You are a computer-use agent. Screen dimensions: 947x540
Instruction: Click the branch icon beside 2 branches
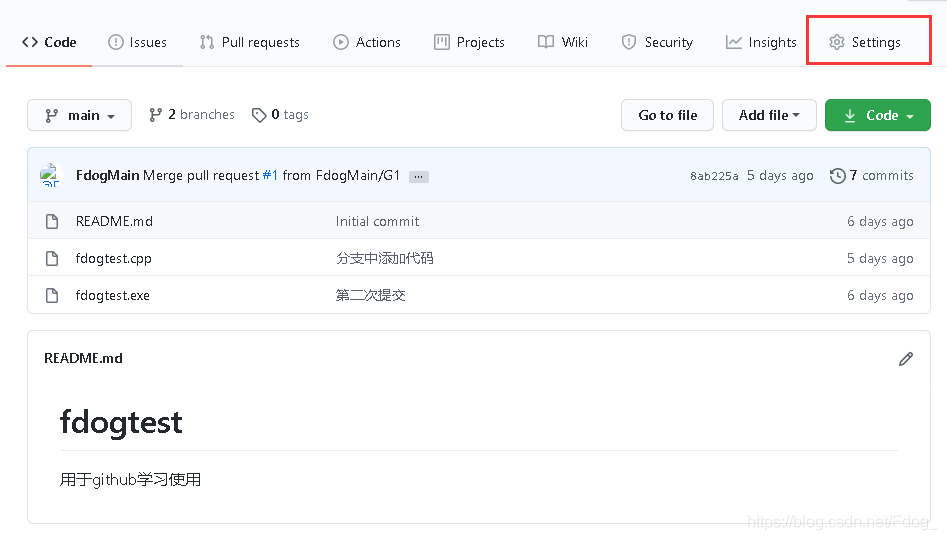coord(156,115)
